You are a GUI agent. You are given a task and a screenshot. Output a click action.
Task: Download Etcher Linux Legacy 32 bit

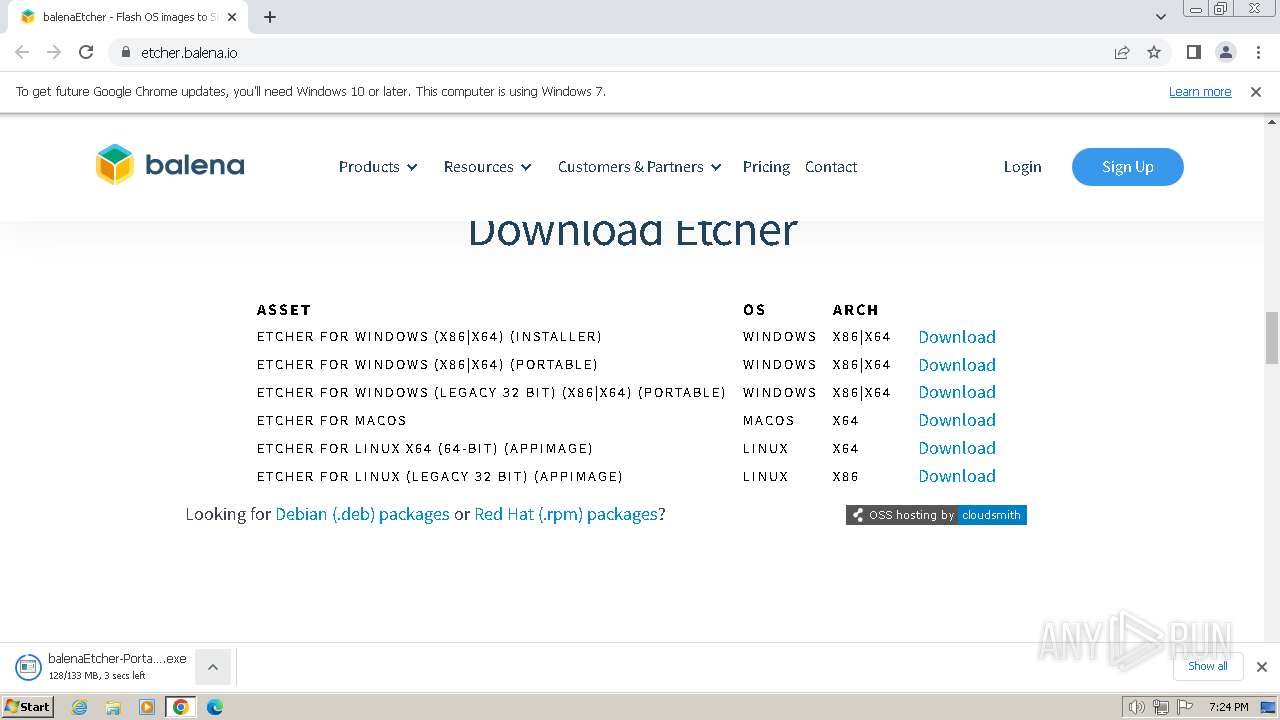[x=957, y=476]
